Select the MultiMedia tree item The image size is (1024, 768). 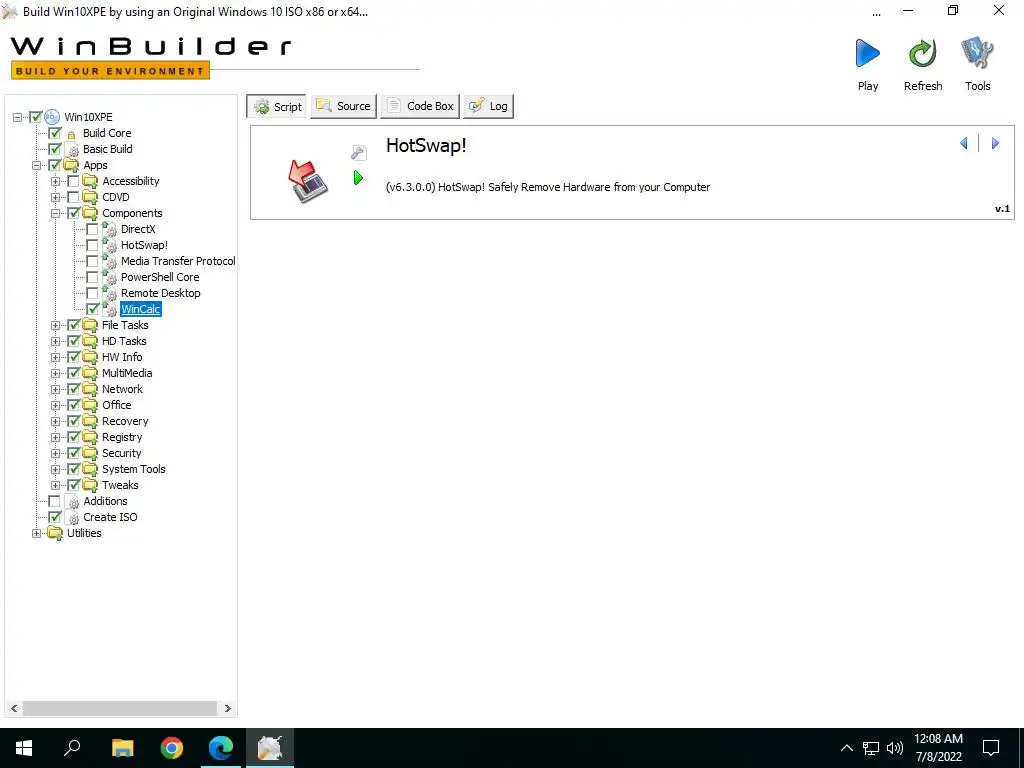[127, 374]
